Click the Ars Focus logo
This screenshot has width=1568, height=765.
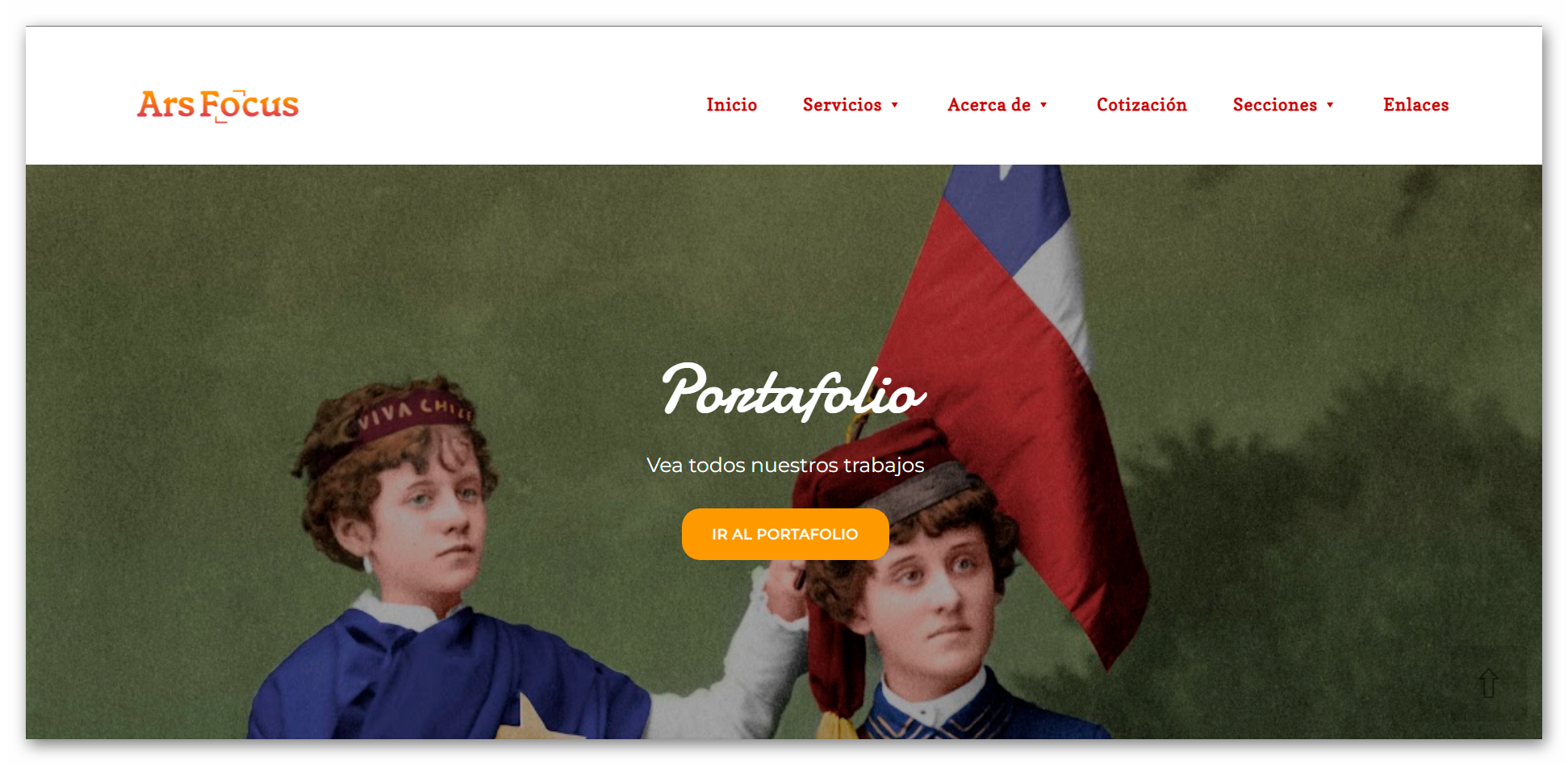click(218, 105)
